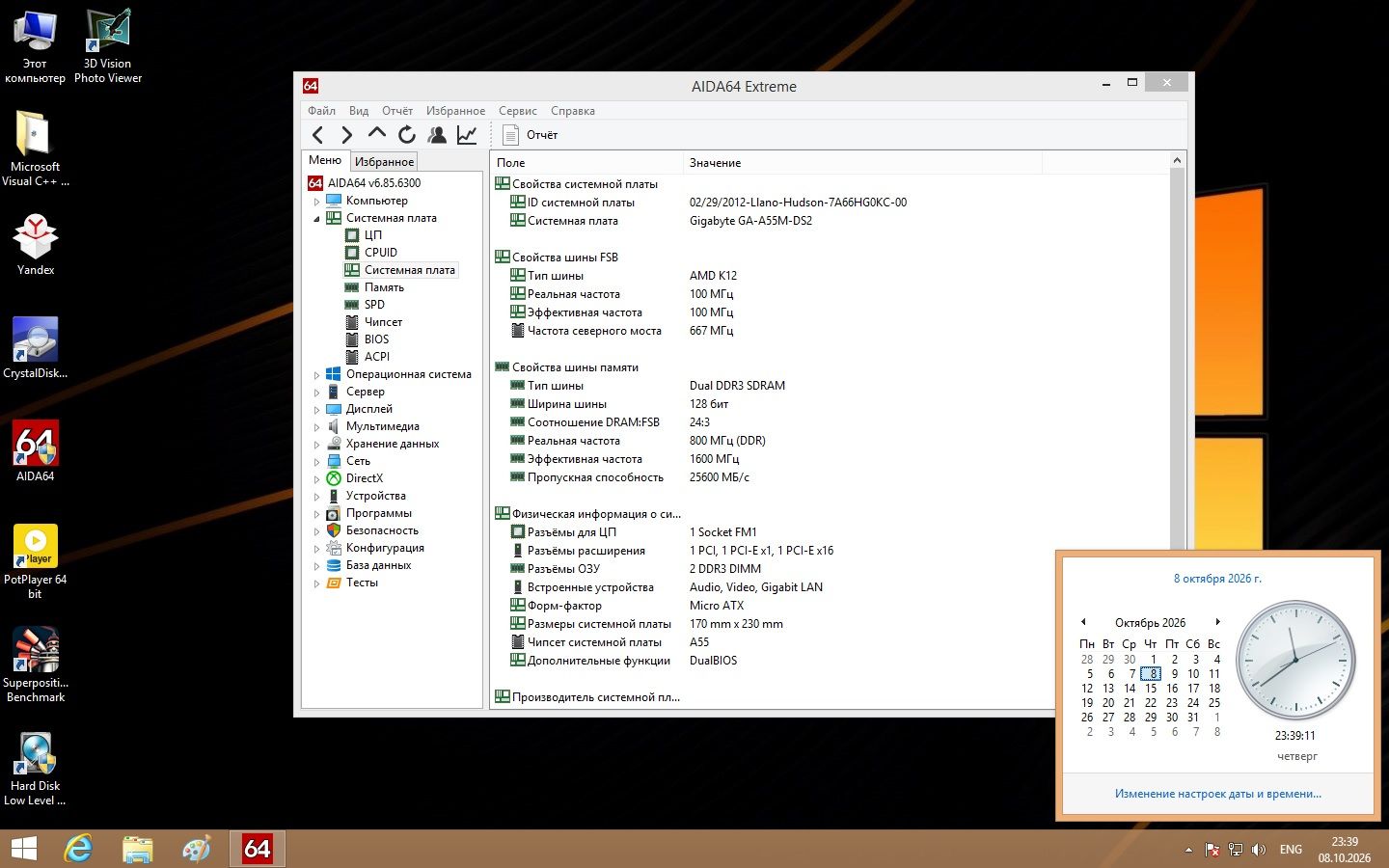Click the Refresh icon in AIDA64 toolbar

(407, 135)
